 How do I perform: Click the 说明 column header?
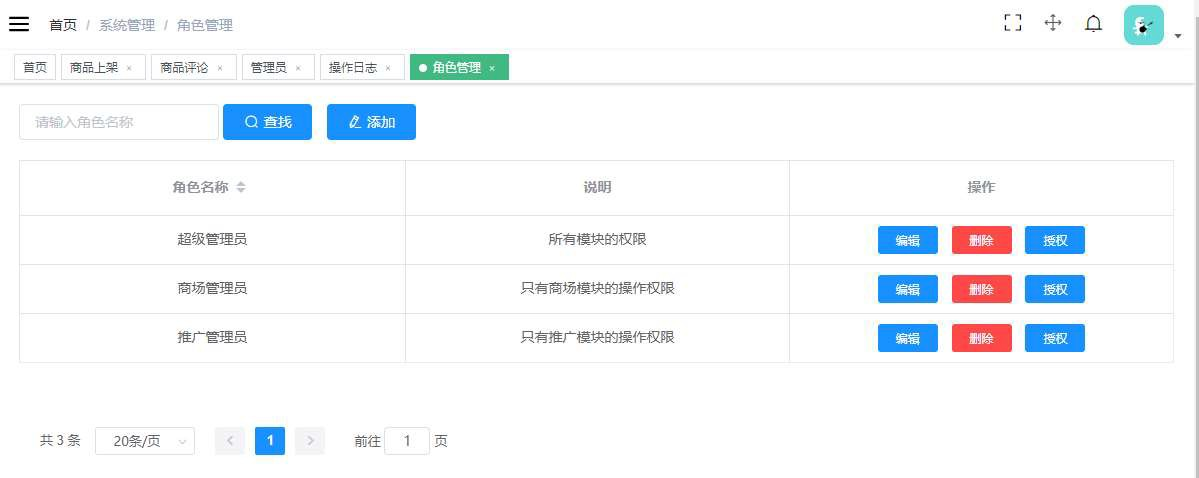pyautogui.click(x=597, y=187)
